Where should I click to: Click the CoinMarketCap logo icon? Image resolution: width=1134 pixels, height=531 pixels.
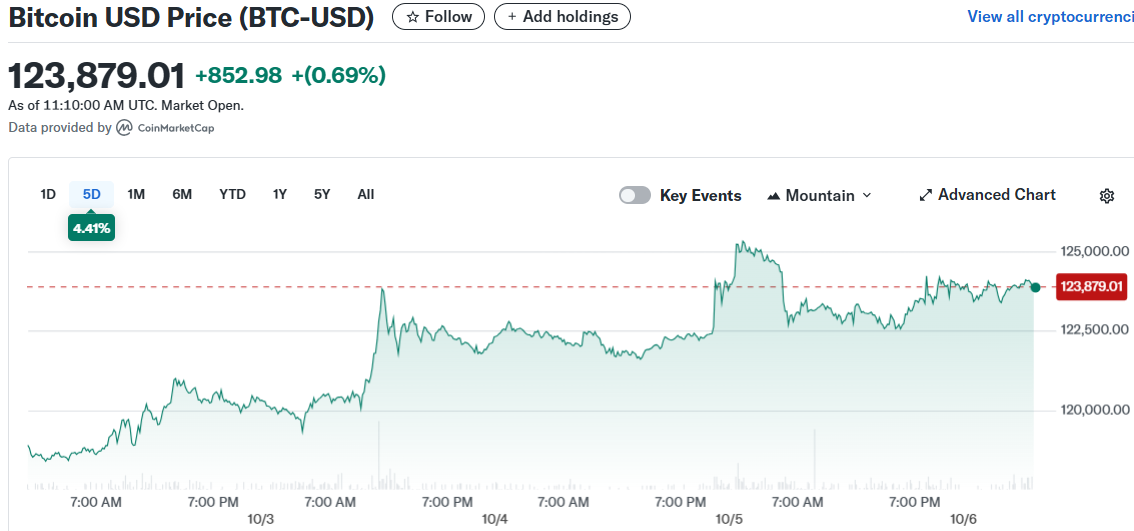(125, 128)
